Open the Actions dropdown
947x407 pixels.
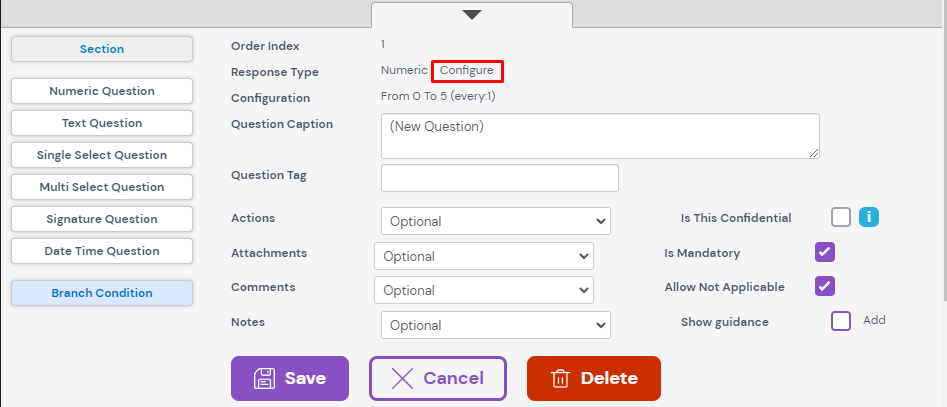tap(495, 221)
